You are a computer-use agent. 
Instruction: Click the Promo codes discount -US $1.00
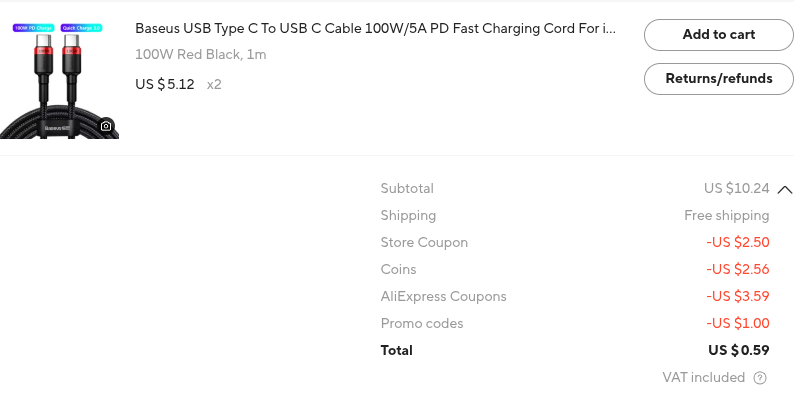pyautogui.click(x=738, y=323)
